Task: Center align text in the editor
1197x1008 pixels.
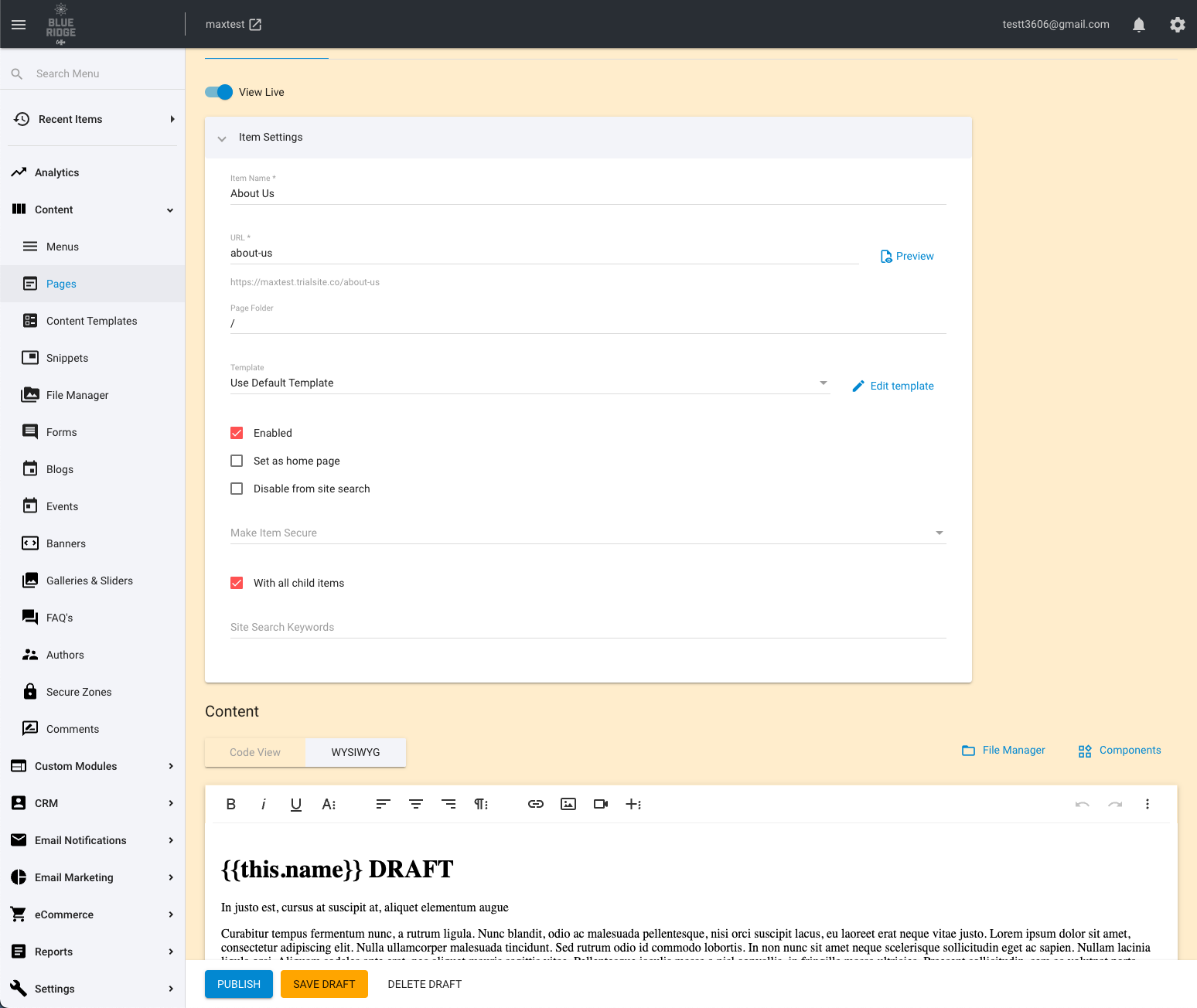Action: 415,804
